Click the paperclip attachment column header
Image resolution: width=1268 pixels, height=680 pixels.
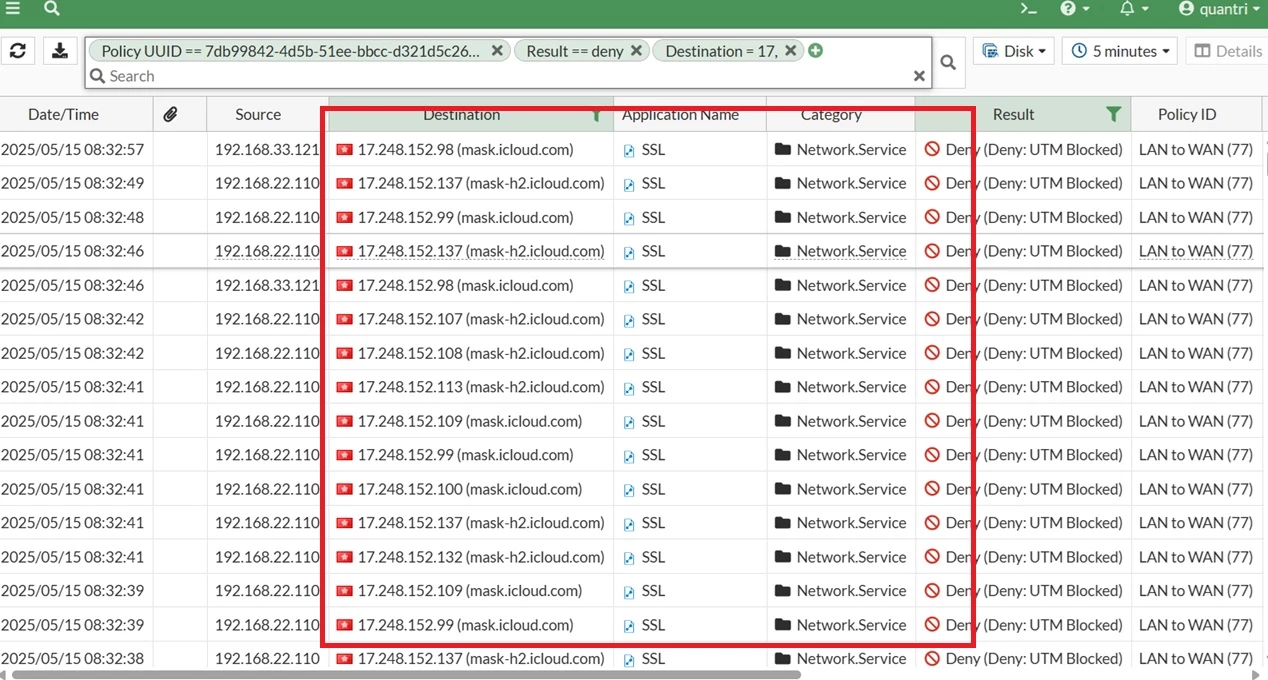tap(171, 115)
